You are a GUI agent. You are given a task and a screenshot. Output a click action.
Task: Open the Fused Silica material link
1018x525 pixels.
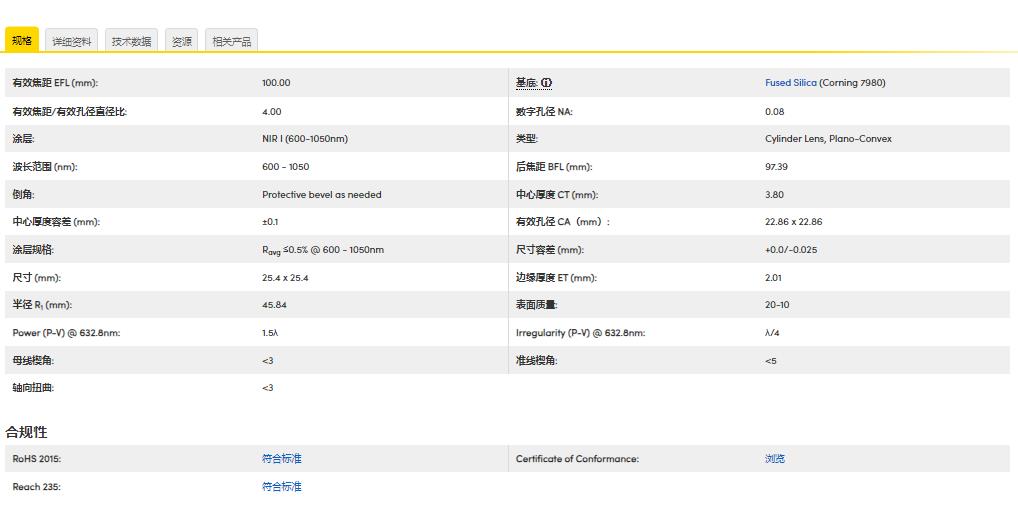[x=791, y=83]
